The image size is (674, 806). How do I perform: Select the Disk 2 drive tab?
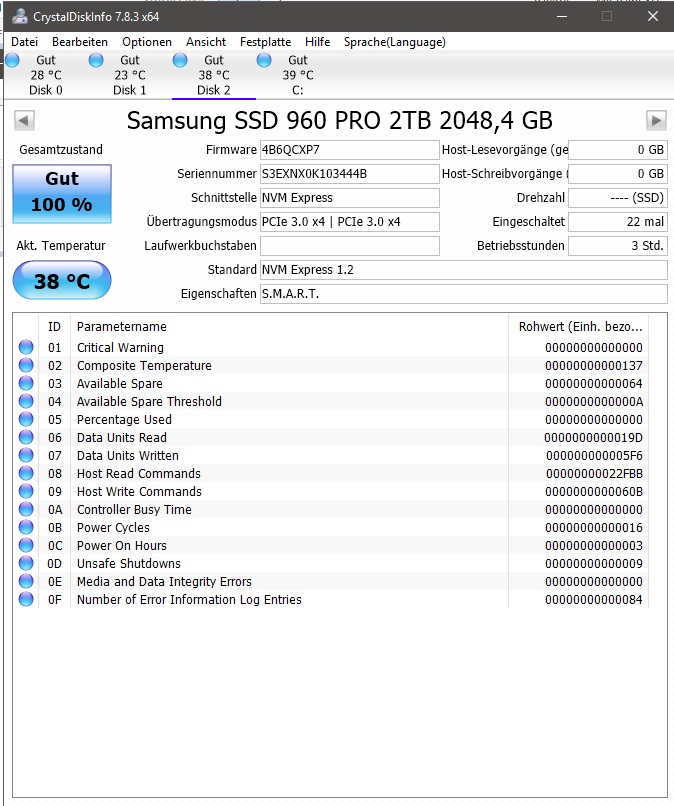pyautogui.click(x=213, y=75)
